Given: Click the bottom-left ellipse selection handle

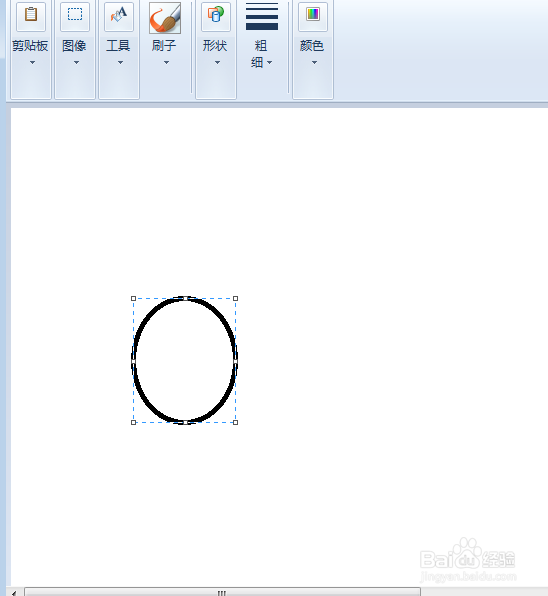Looking at the screenshot, I should coord(133,422).
